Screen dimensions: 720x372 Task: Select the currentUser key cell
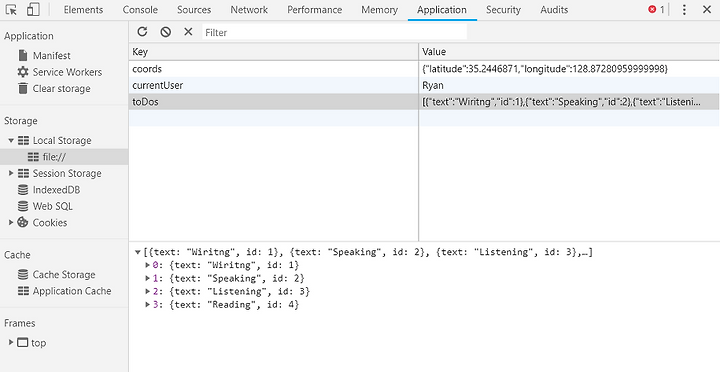274,85
